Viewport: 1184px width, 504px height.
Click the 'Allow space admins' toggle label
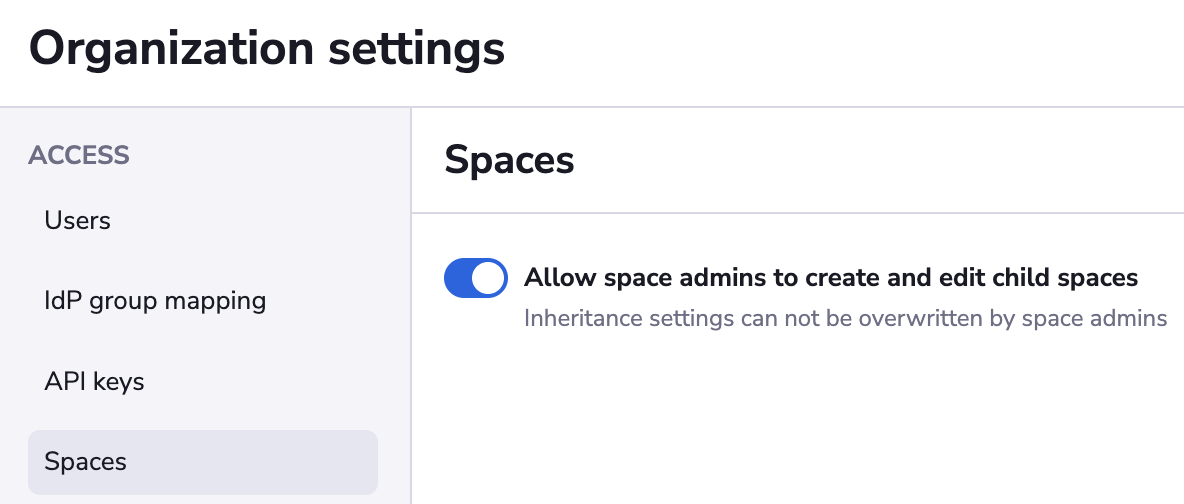click(x=830, y=277)
